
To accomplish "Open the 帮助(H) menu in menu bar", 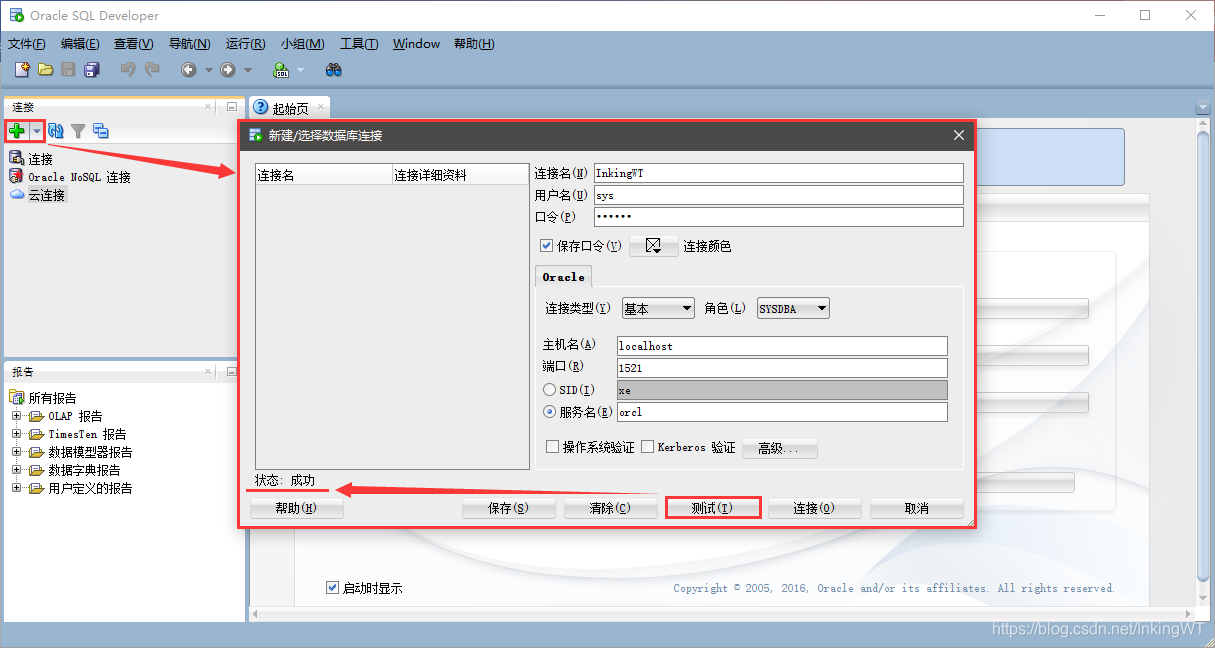I will tap(474, 44).
